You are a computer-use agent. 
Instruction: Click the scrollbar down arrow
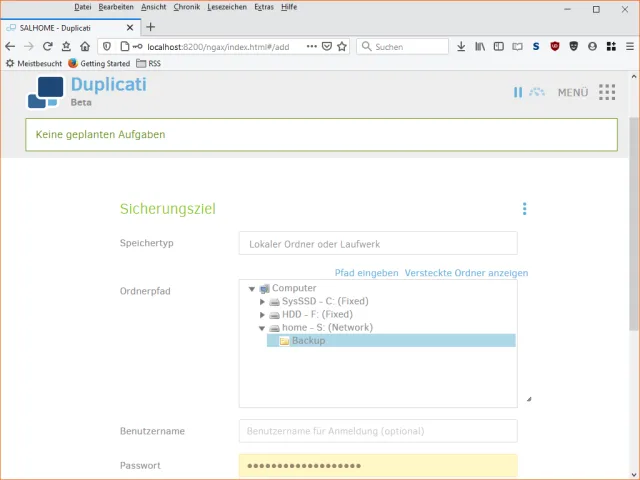coord(634,475)
